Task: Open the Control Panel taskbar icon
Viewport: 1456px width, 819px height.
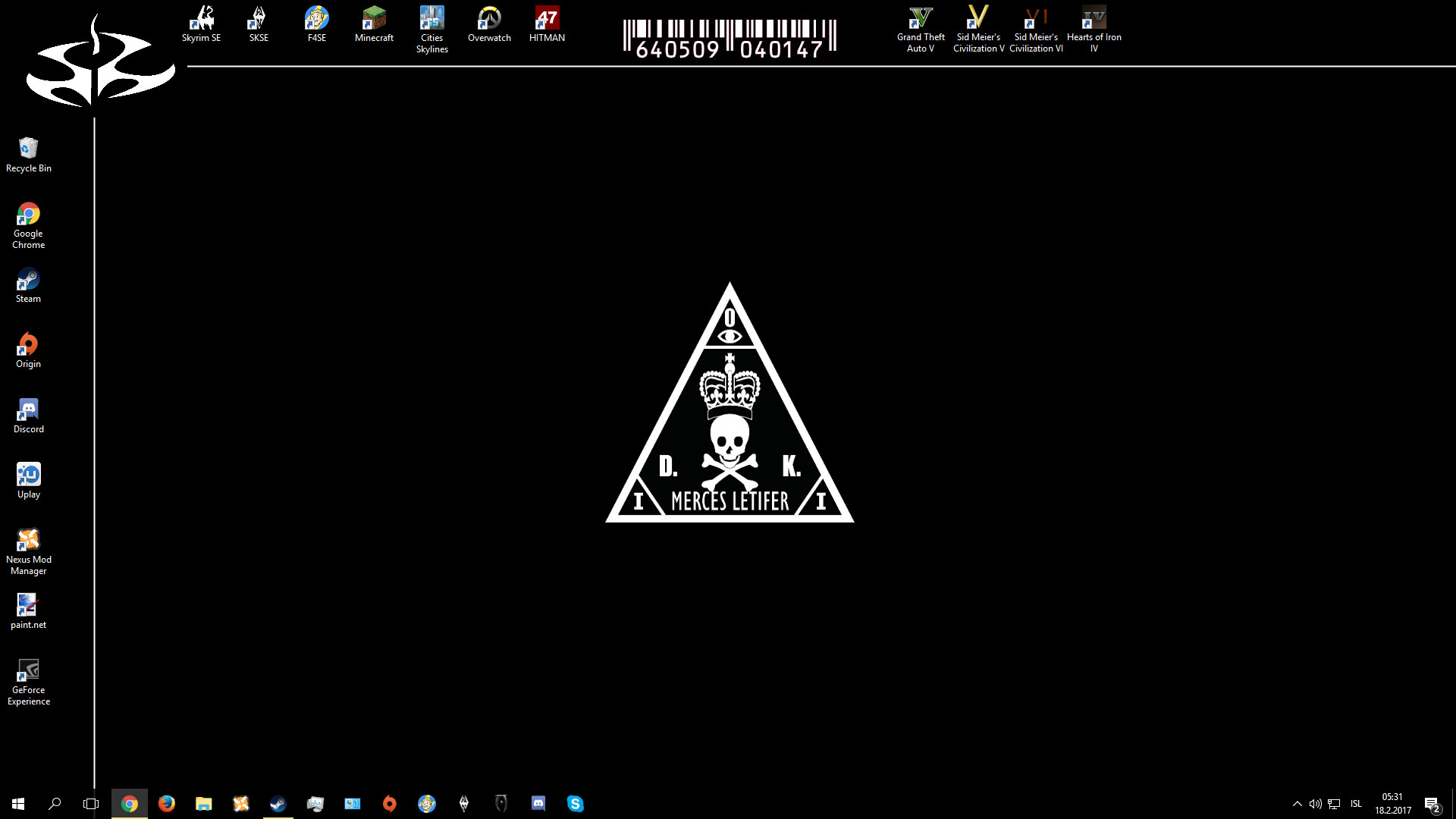Action: 353,803
